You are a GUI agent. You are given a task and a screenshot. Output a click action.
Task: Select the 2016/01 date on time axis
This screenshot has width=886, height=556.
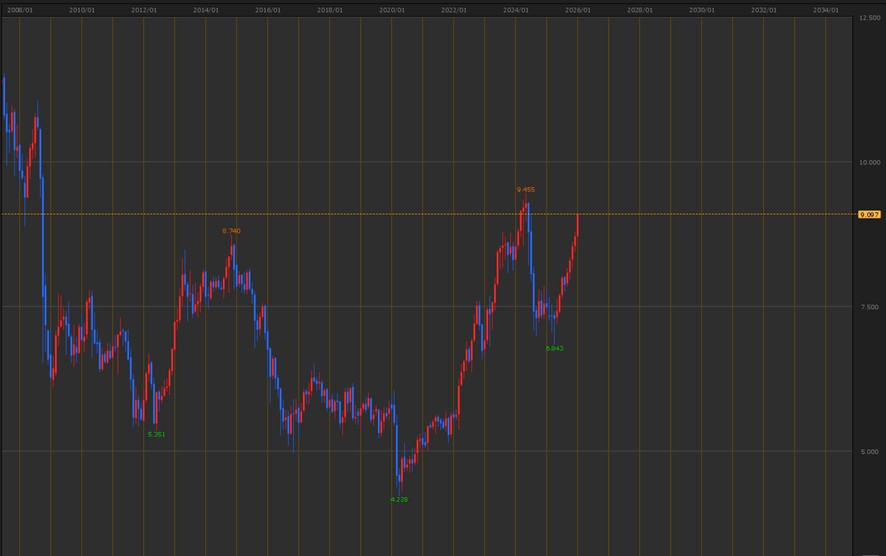[268, 9]
